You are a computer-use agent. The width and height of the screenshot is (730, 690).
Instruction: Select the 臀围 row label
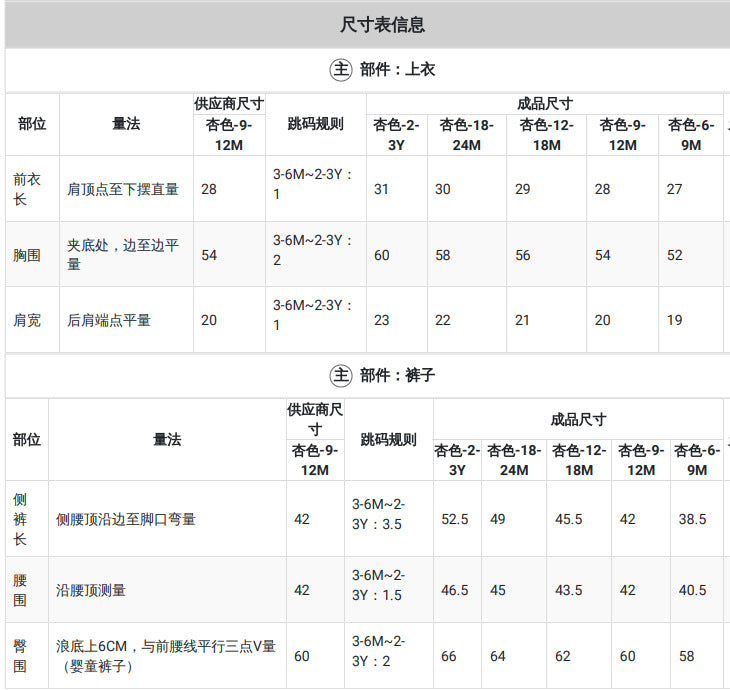20,656
